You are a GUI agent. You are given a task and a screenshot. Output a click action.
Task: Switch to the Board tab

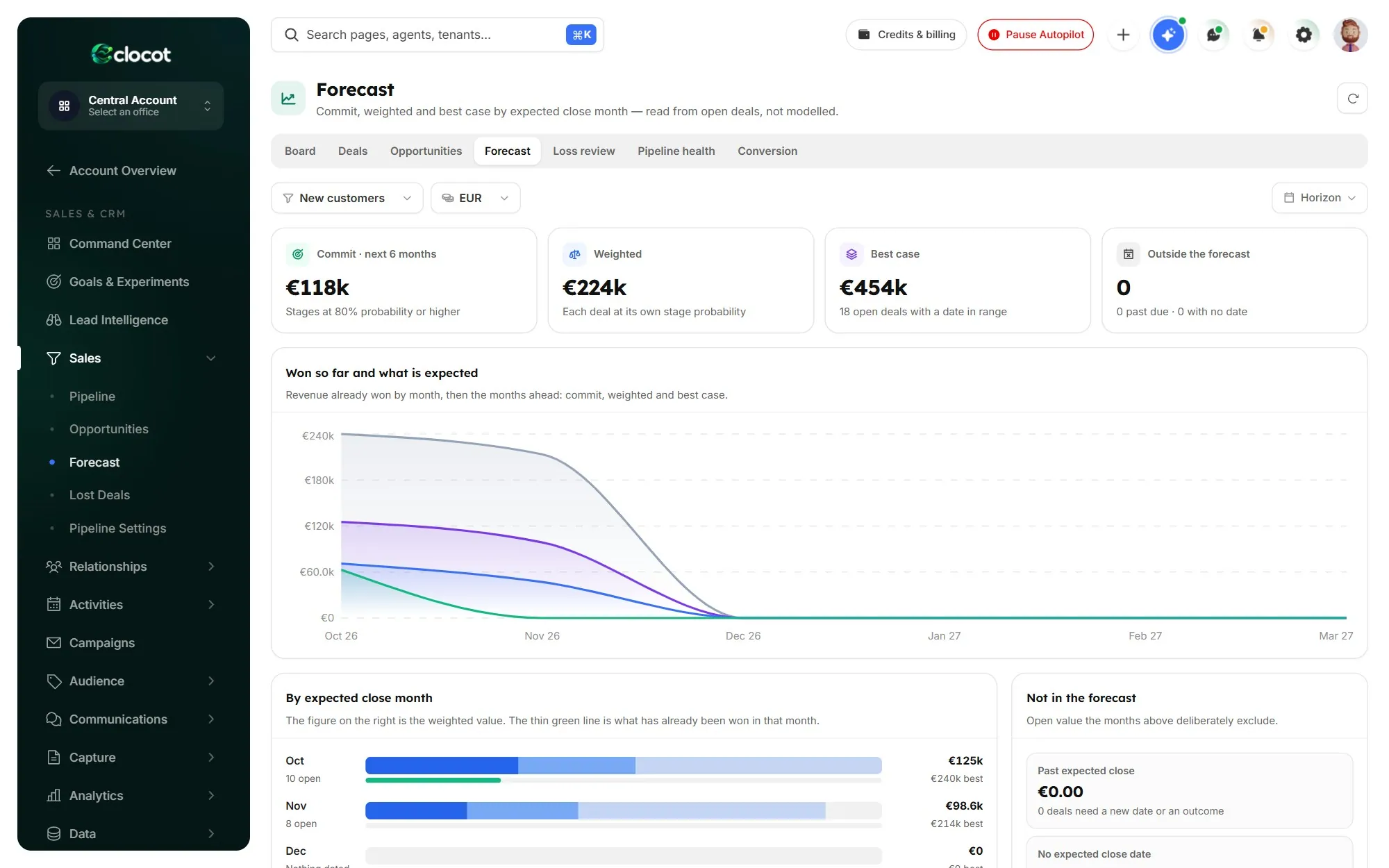pos(300,151)
